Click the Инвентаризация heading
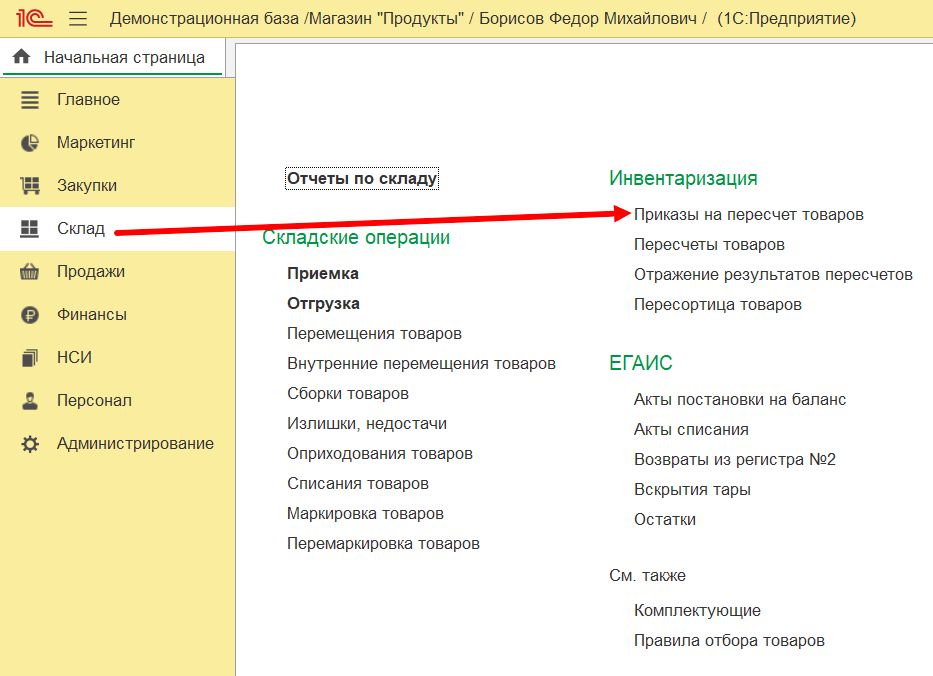 [683, 178]
